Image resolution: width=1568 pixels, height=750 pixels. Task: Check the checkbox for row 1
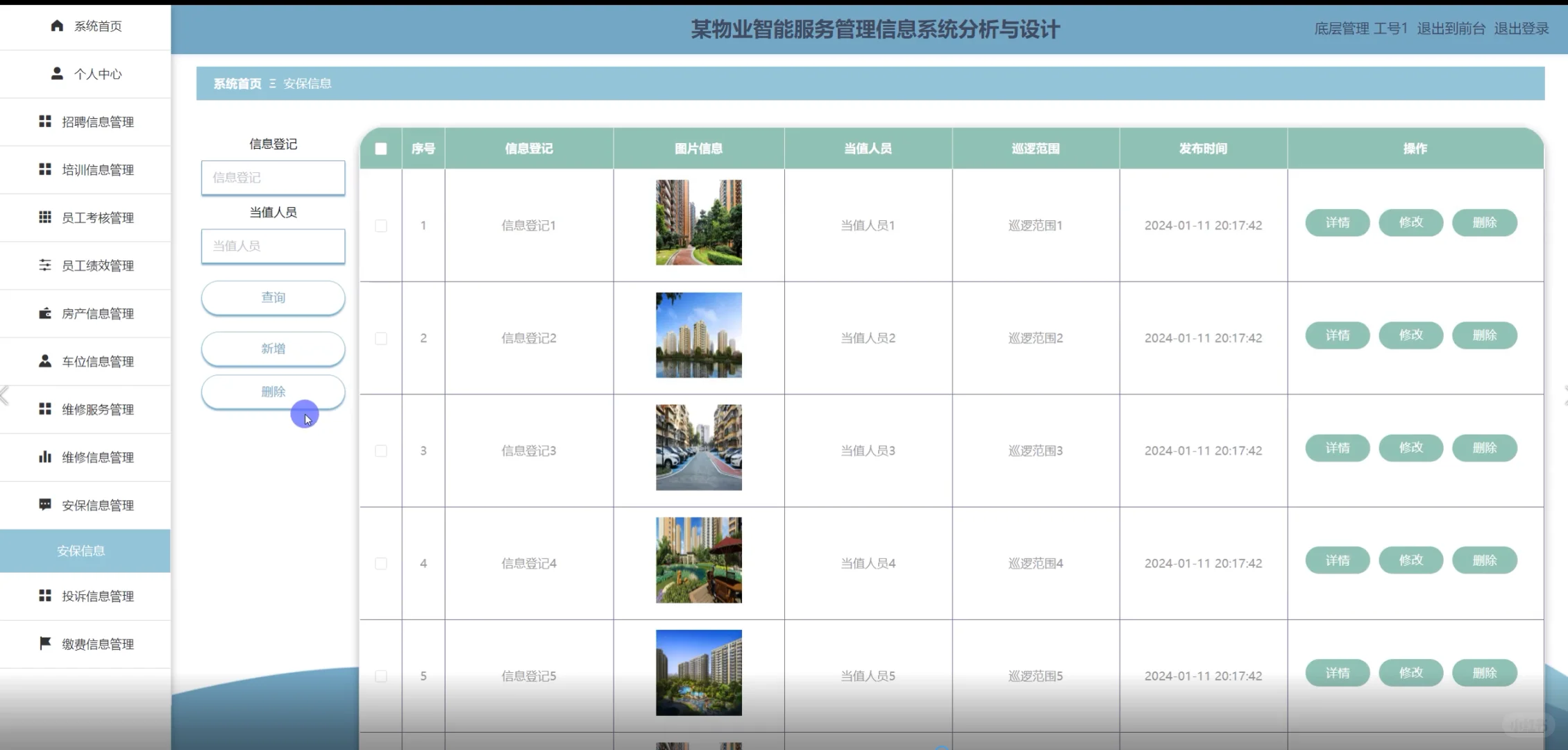pos(381,226)
